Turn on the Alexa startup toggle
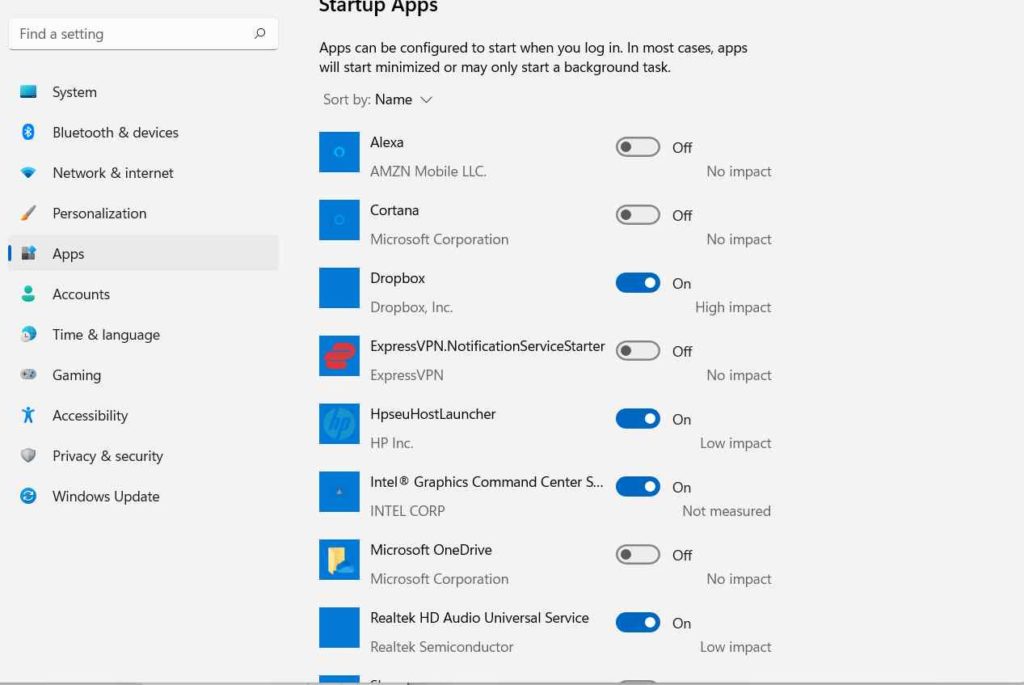This screenshot has height=685, width=1024. click(x=637, y=147)
